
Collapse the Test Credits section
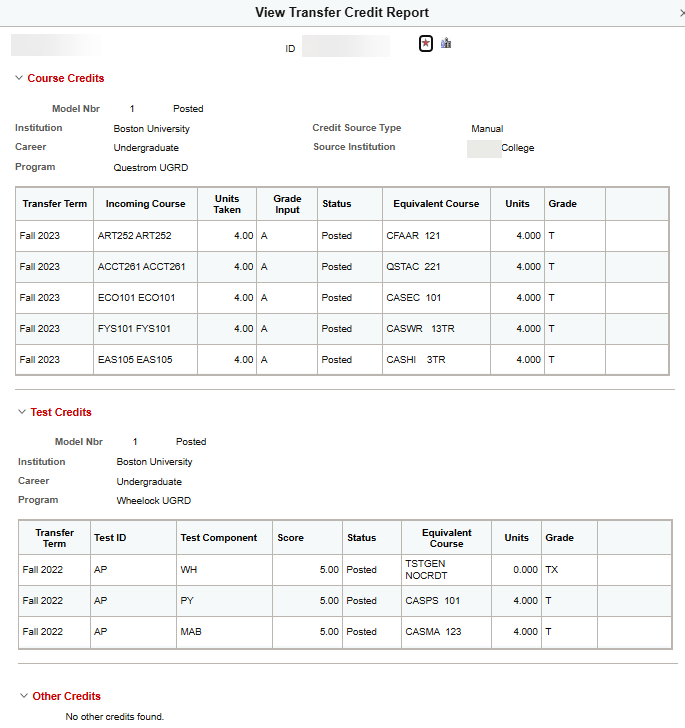pyautogui.click(x=22, y=412)
